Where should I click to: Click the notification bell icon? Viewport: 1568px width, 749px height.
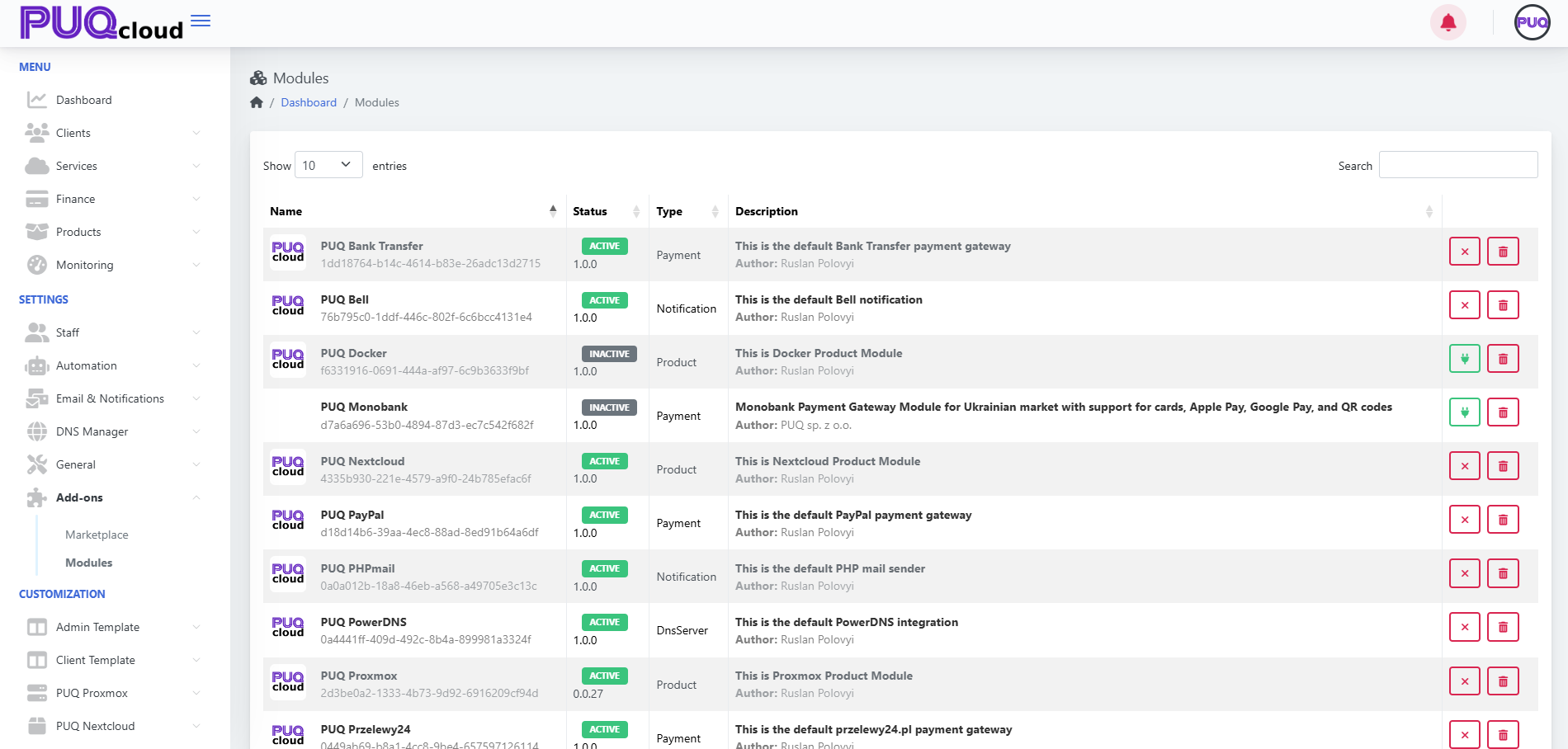click(x=1448, y=22)
